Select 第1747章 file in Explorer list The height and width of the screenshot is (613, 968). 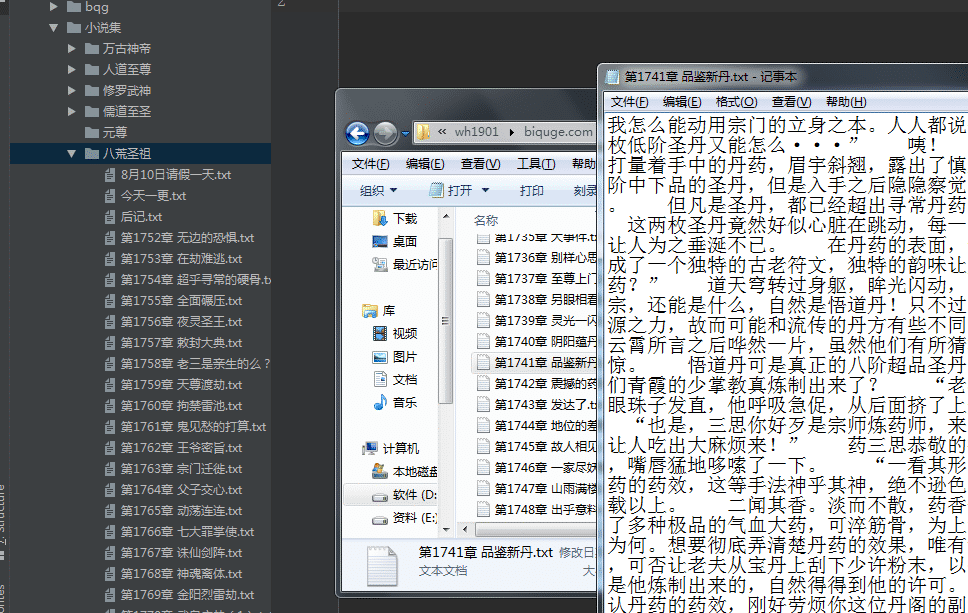pos(536,488)
